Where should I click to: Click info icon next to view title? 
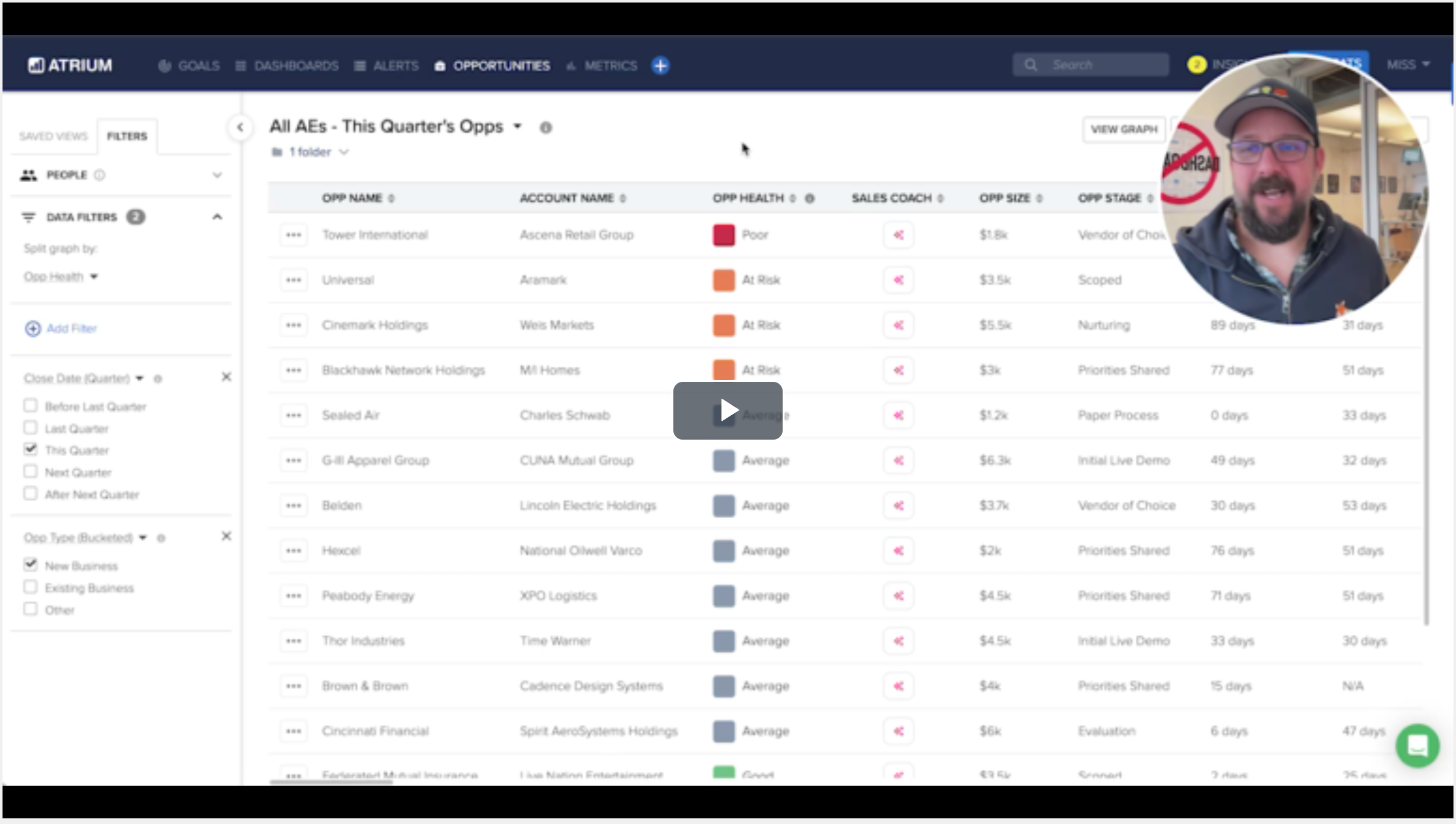click(546, 127)
